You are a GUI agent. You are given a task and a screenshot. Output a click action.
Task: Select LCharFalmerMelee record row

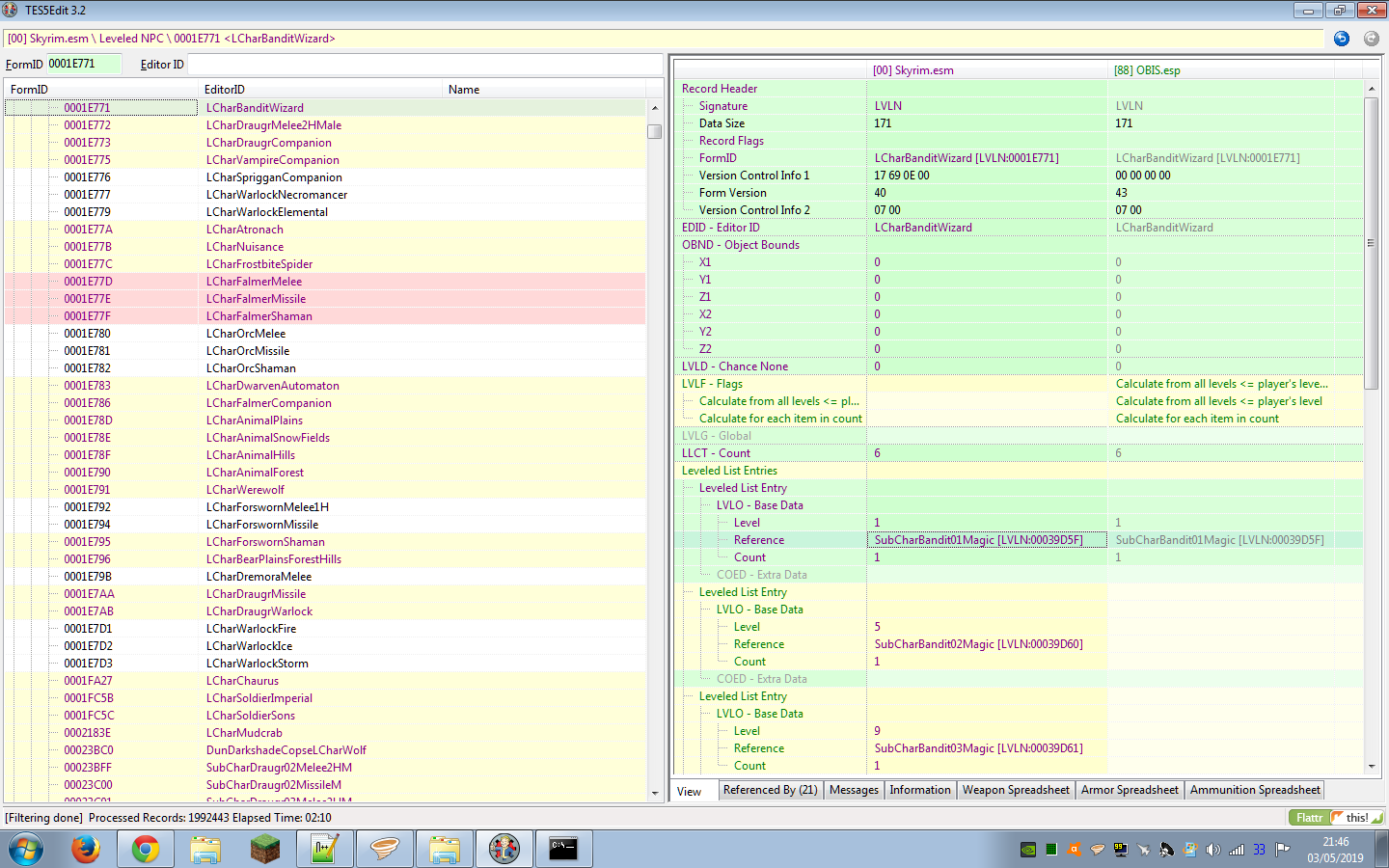click(x=325, y=282)
